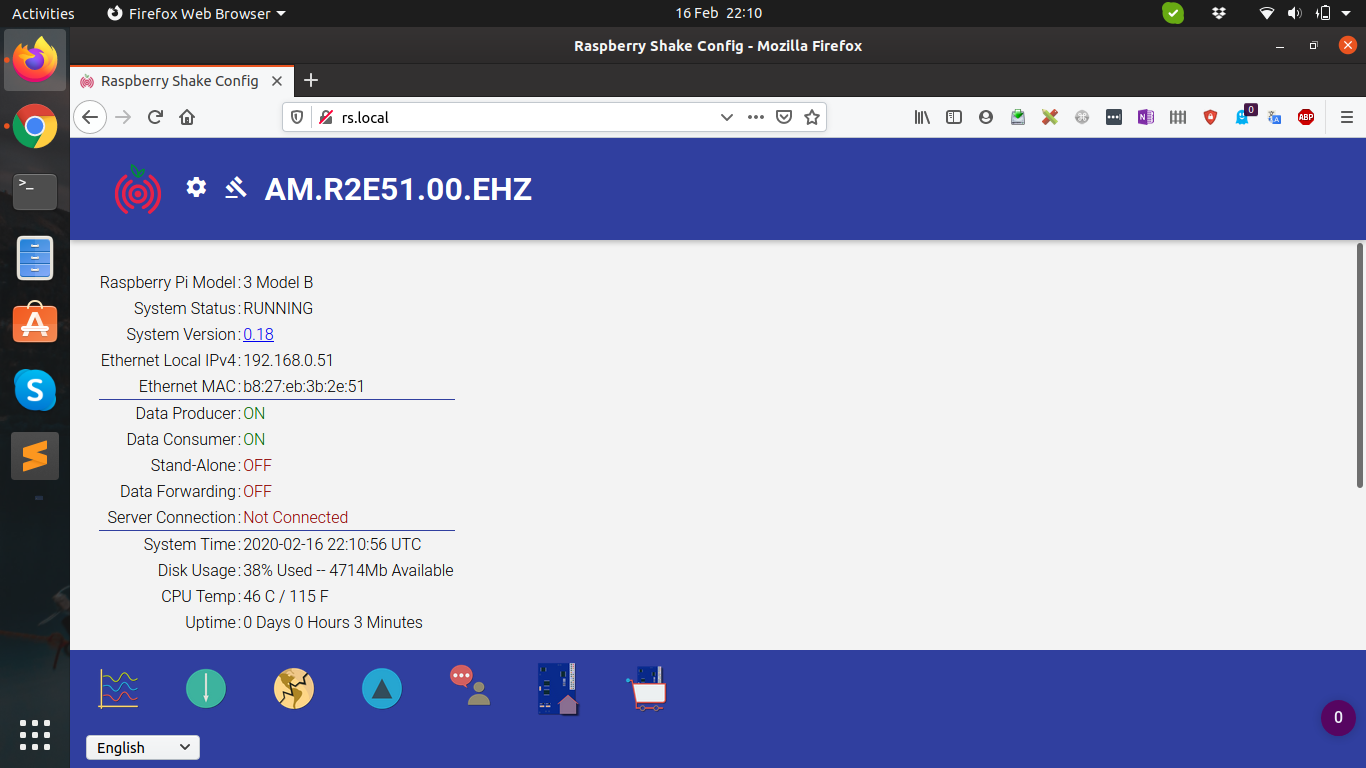Launch Google Chrome from the dock

pyautogui.click(x=35, y=126)
